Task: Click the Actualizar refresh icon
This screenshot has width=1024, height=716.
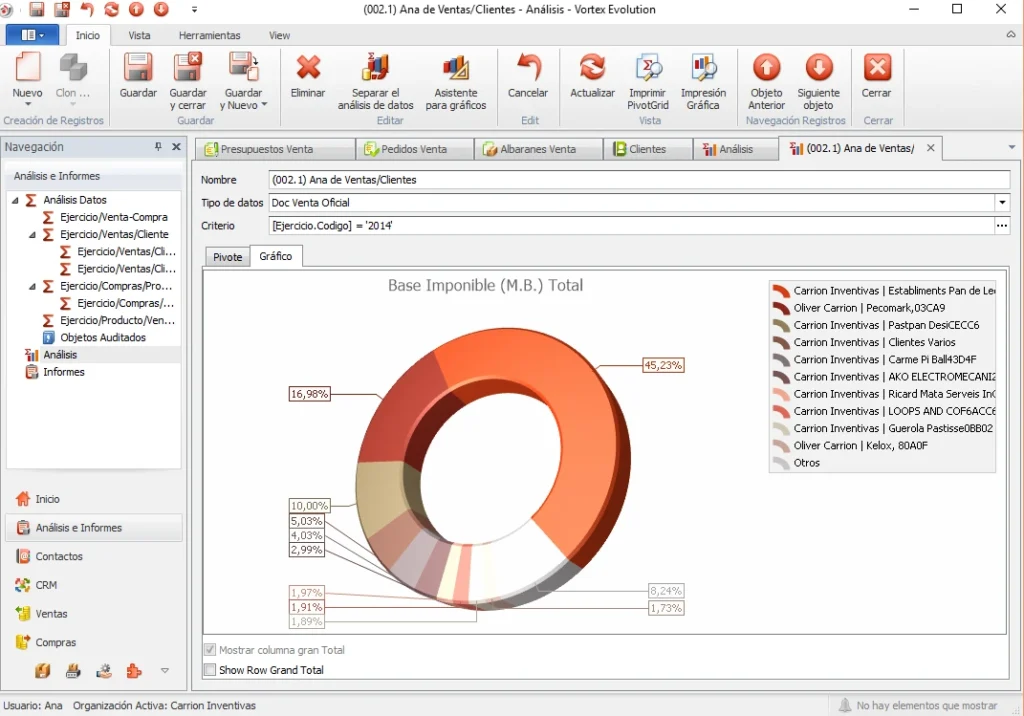Action: click(x=592, y=67)
